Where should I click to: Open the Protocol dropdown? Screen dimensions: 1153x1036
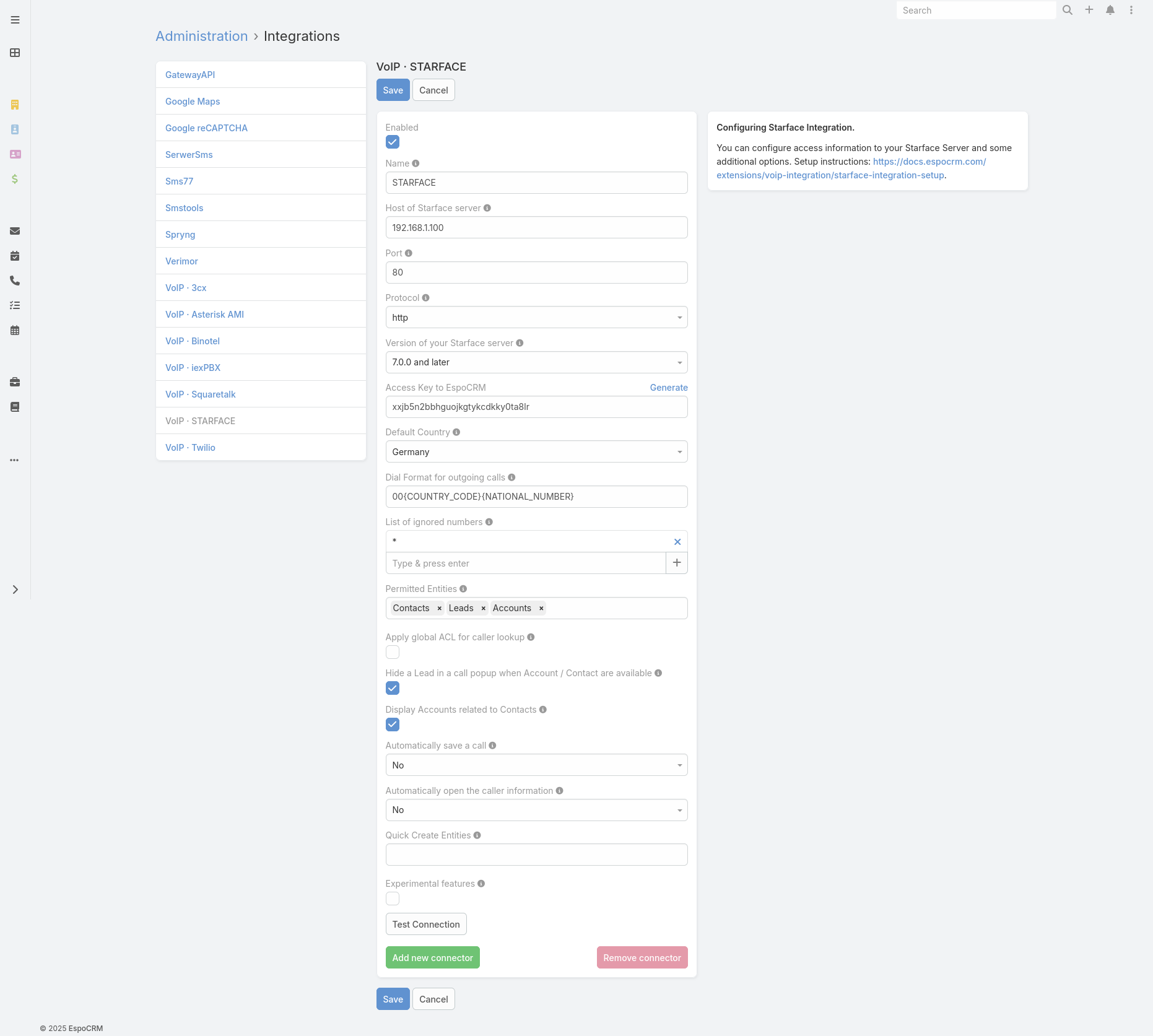(x=536, y=317)
